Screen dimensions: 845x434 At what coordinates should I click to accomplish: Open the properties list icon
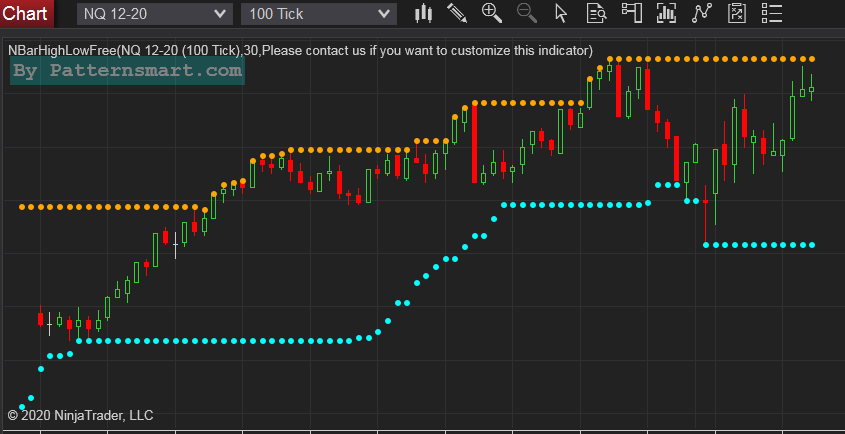(772, 13)
